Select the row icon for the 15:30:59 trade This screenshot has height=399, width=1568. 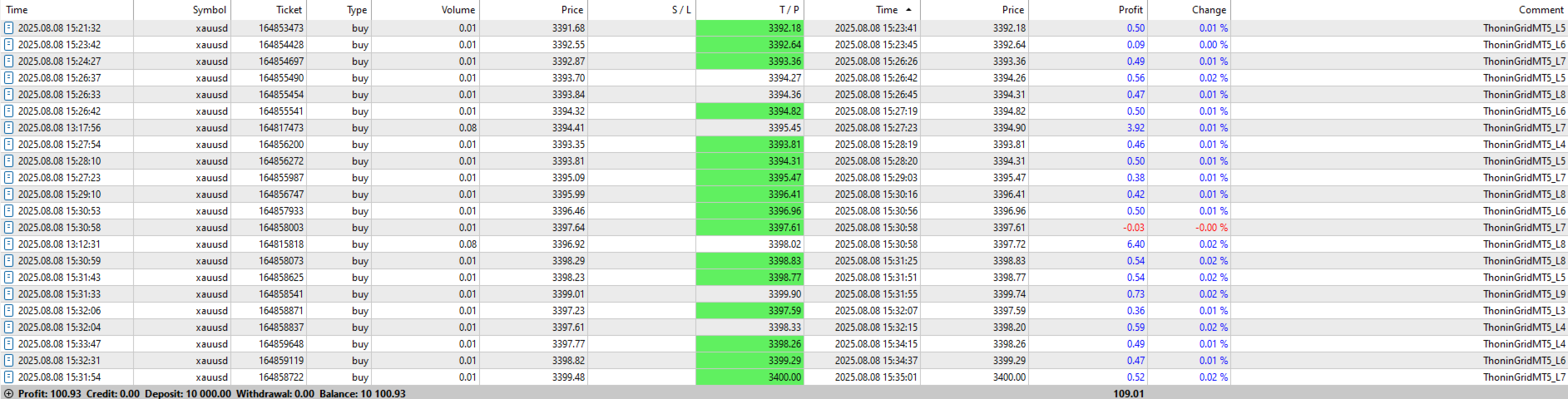(x=9, y=261)
